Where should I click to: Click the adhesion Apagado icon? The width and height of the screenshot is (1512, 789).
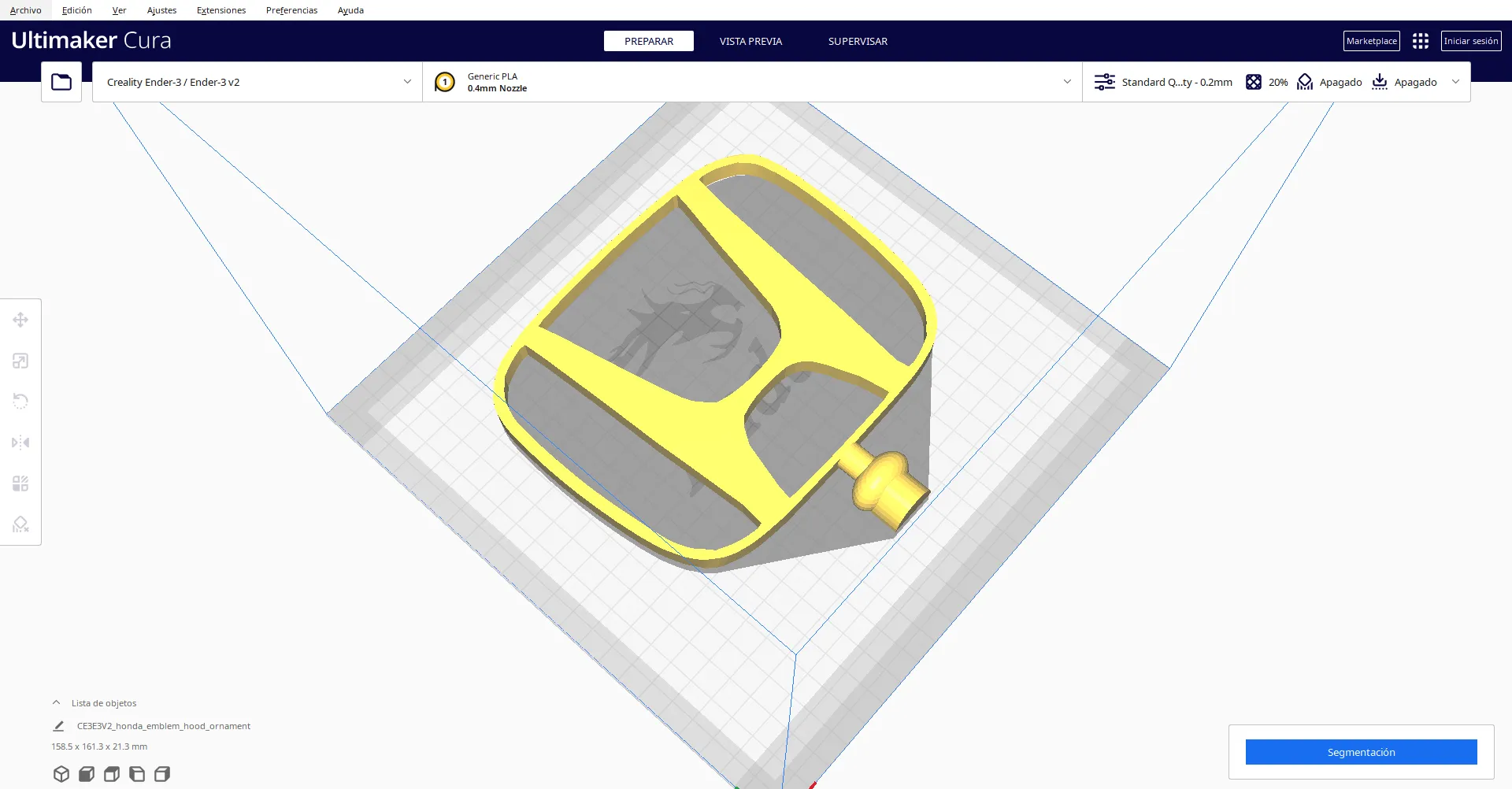coord(1380,82)
